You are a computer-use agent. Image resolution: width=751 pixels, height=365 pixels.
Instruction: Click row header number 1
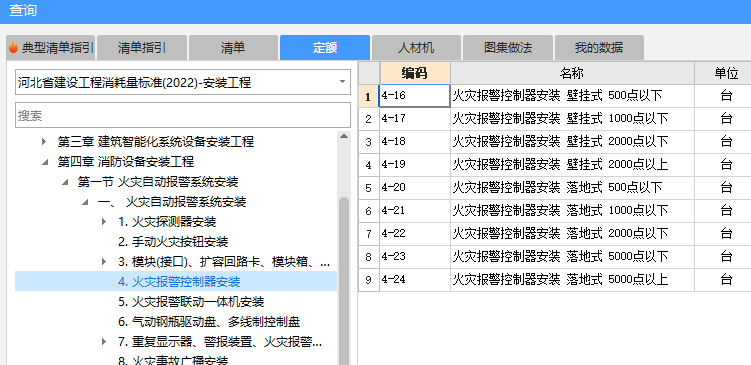pyautogui.click(x=368, y=96)
